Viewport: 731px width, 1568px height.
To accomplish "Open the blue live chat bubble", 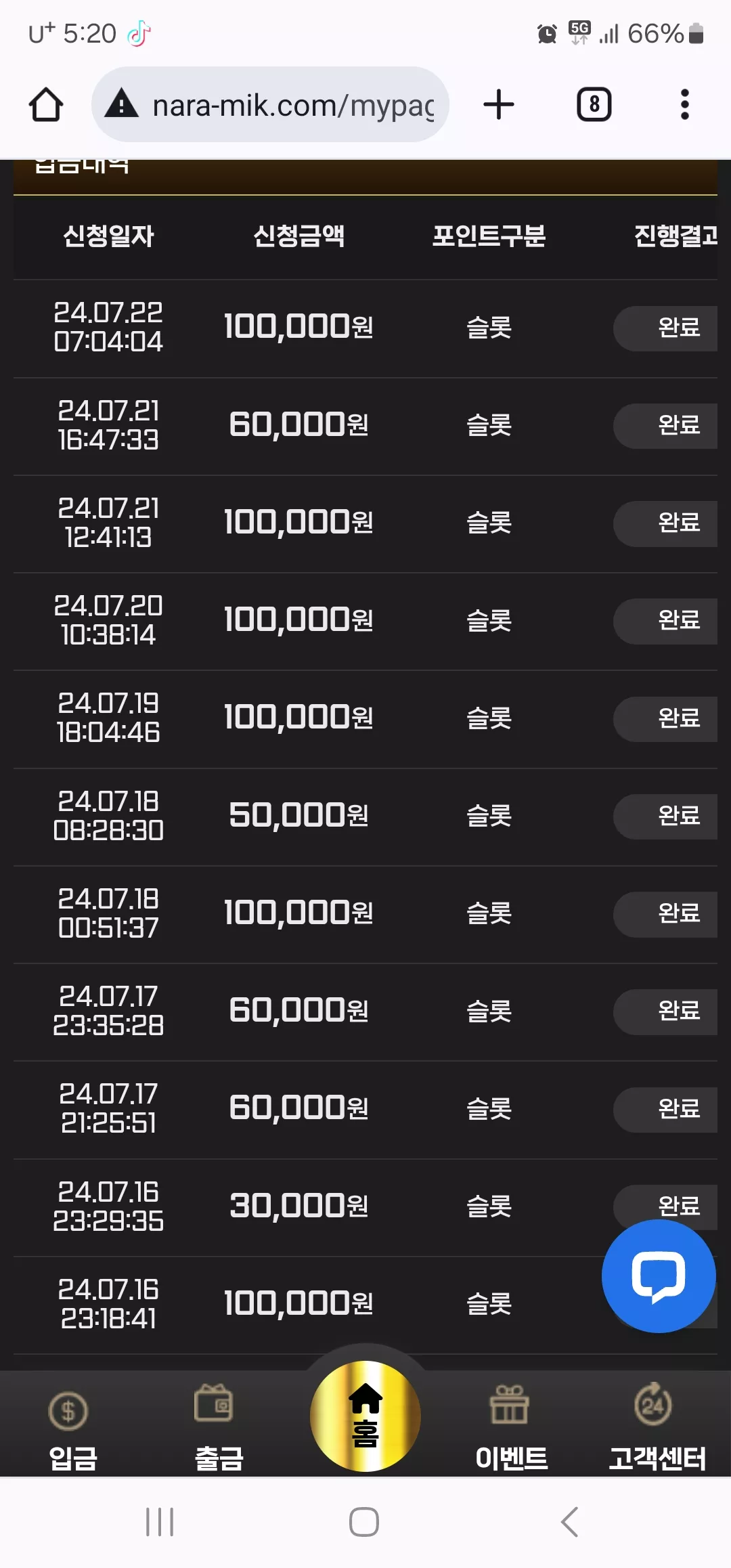I will pyautogui.click(x=659, y=1276).
